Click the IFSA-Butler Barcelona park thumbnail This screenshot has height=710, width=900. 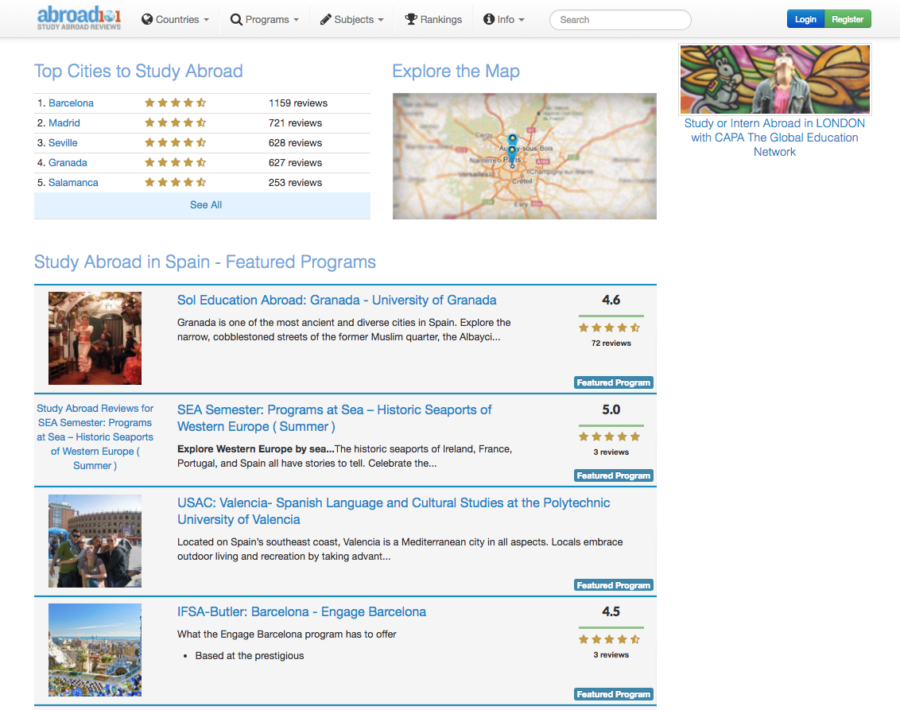click(x=95, y=650)
